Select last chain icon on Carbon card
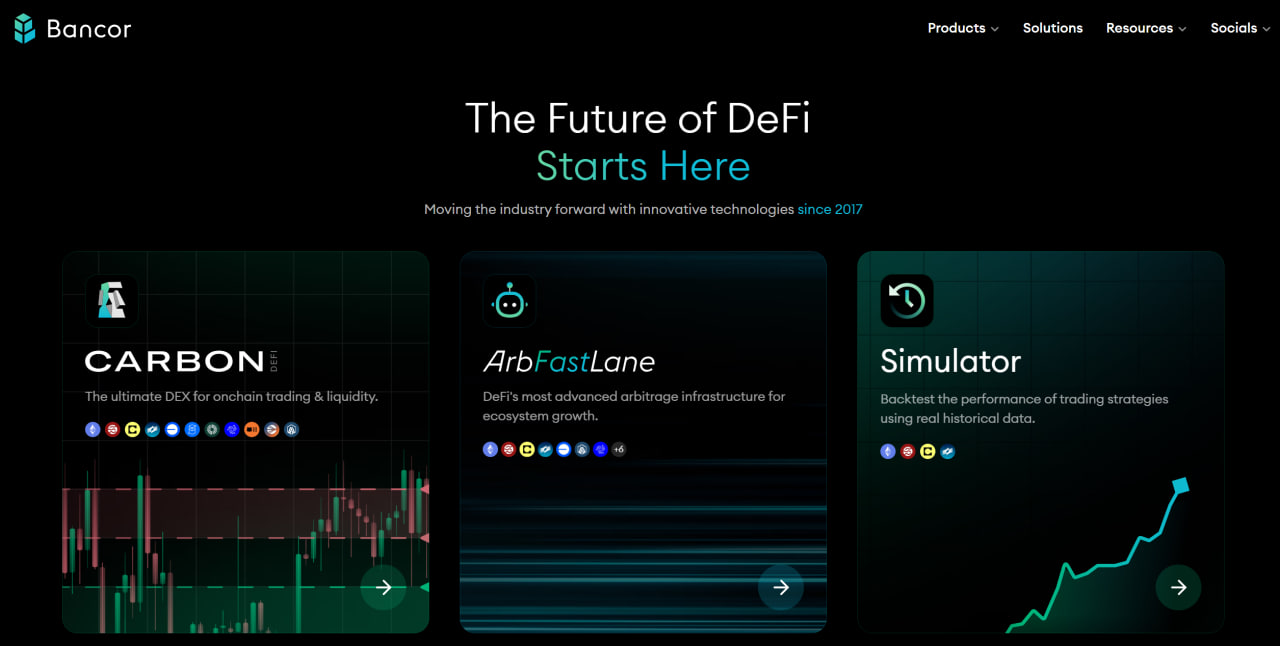This screenshot has width=1280, height=646. click(x=291, y=429)
